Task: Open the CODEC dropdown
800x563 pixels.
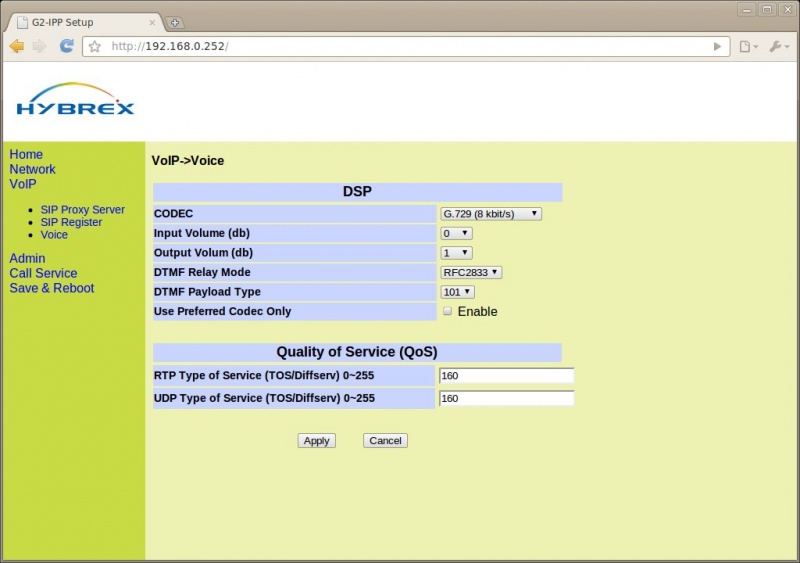Action: [491, 213]
